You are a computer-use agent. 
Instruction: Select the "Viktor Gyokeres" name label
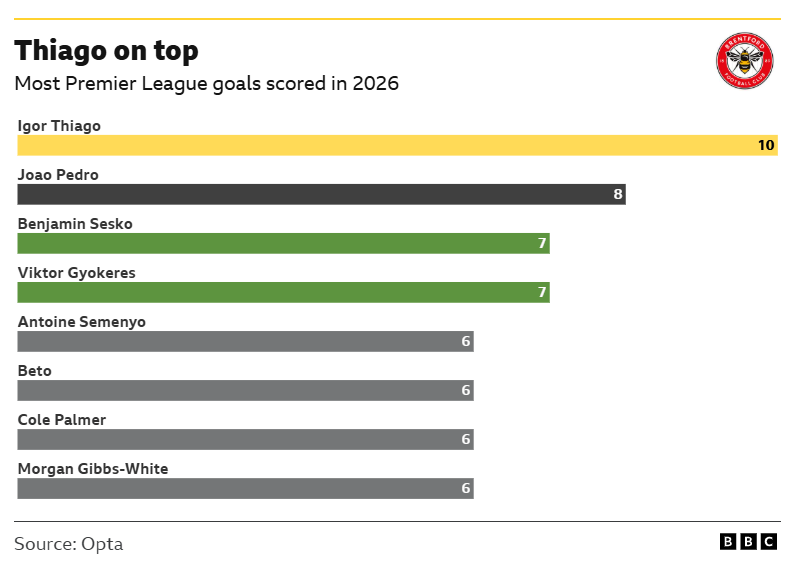click(x=76, y=273)
